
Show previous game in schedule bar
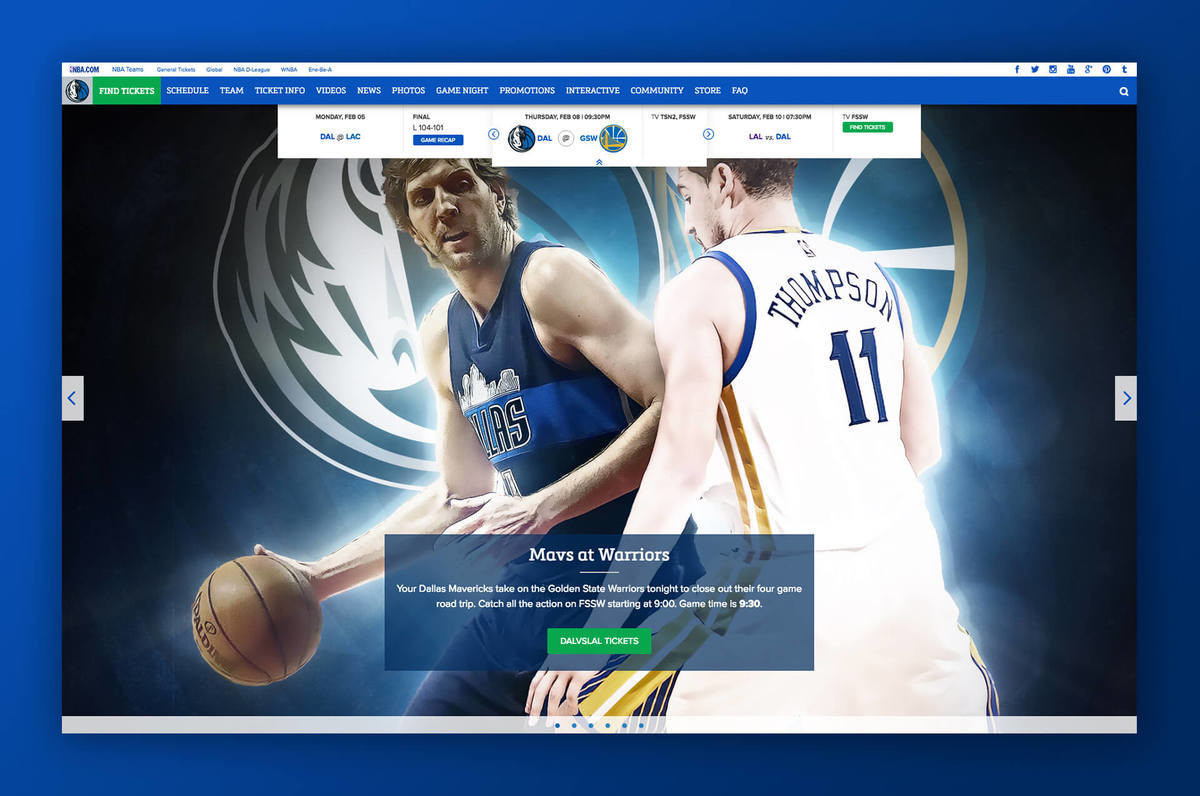(x=494, y=134)
